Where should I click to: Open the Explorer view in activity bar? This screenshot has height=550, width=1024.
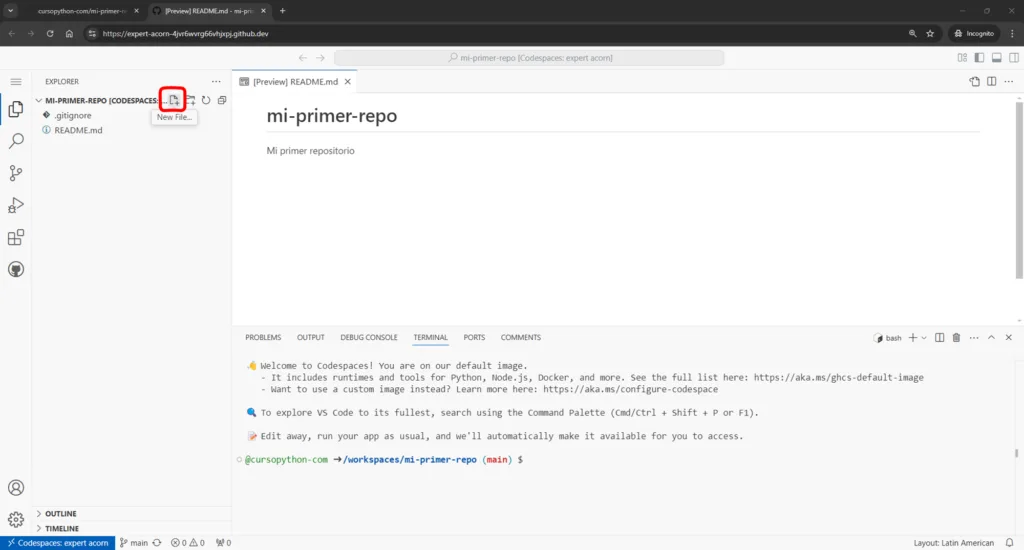pyautogui.click(x=16, y=109)
